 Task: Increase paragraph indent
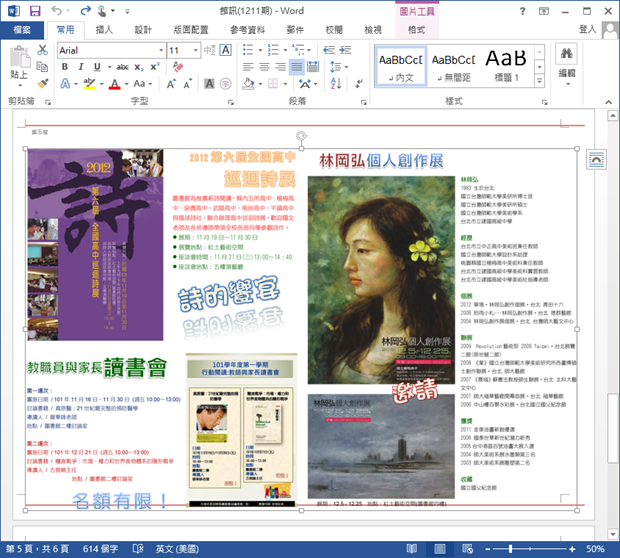[345, 50]
